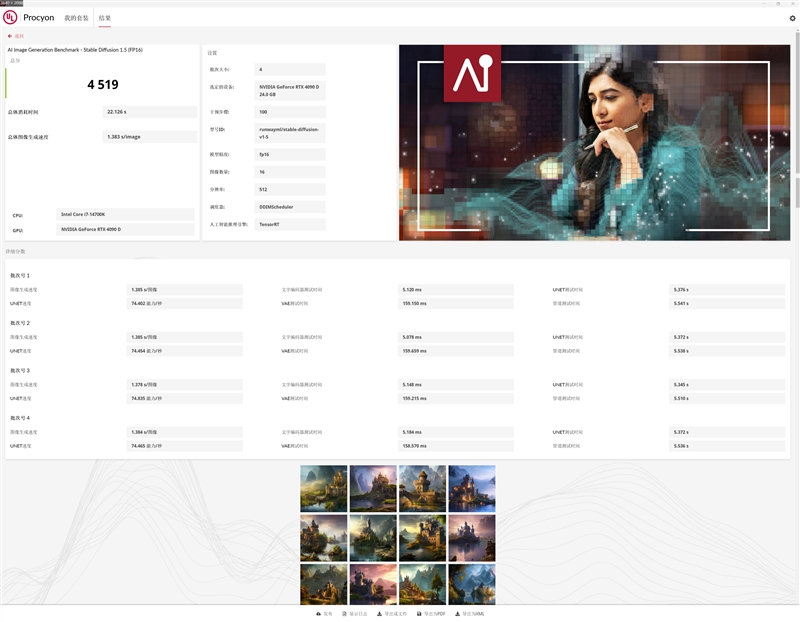
Task: Click the image count value 16
Action: coord(290,172)
